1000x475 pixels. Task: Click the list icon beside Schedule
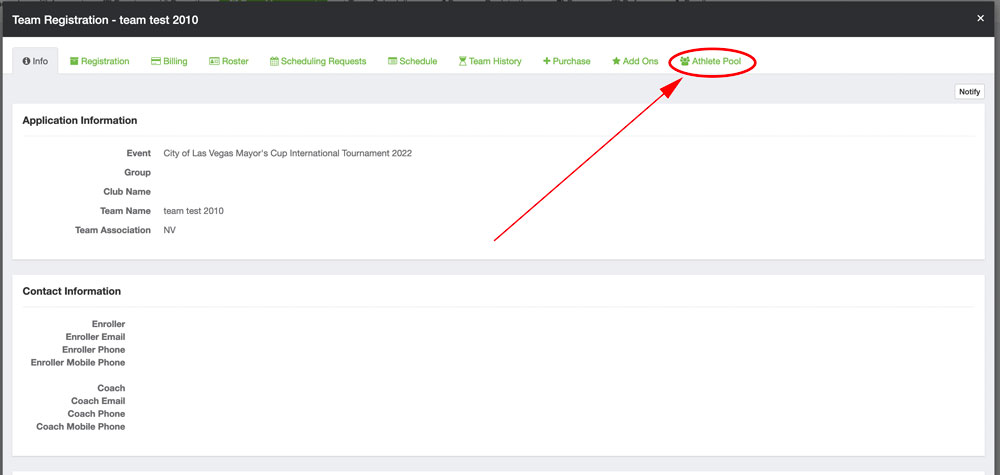[392, 62]
